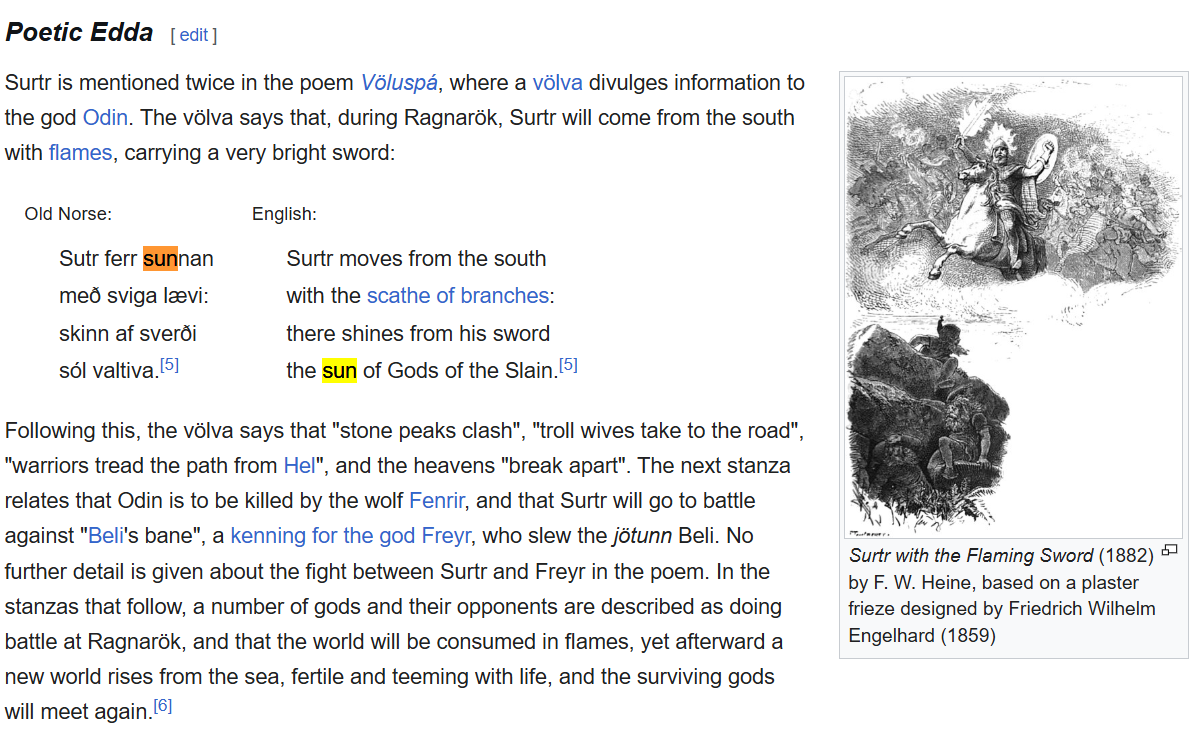Viewport: 1192px width, 745px height.
Task: Open the Beli link
Action: [x=106, y=535]
